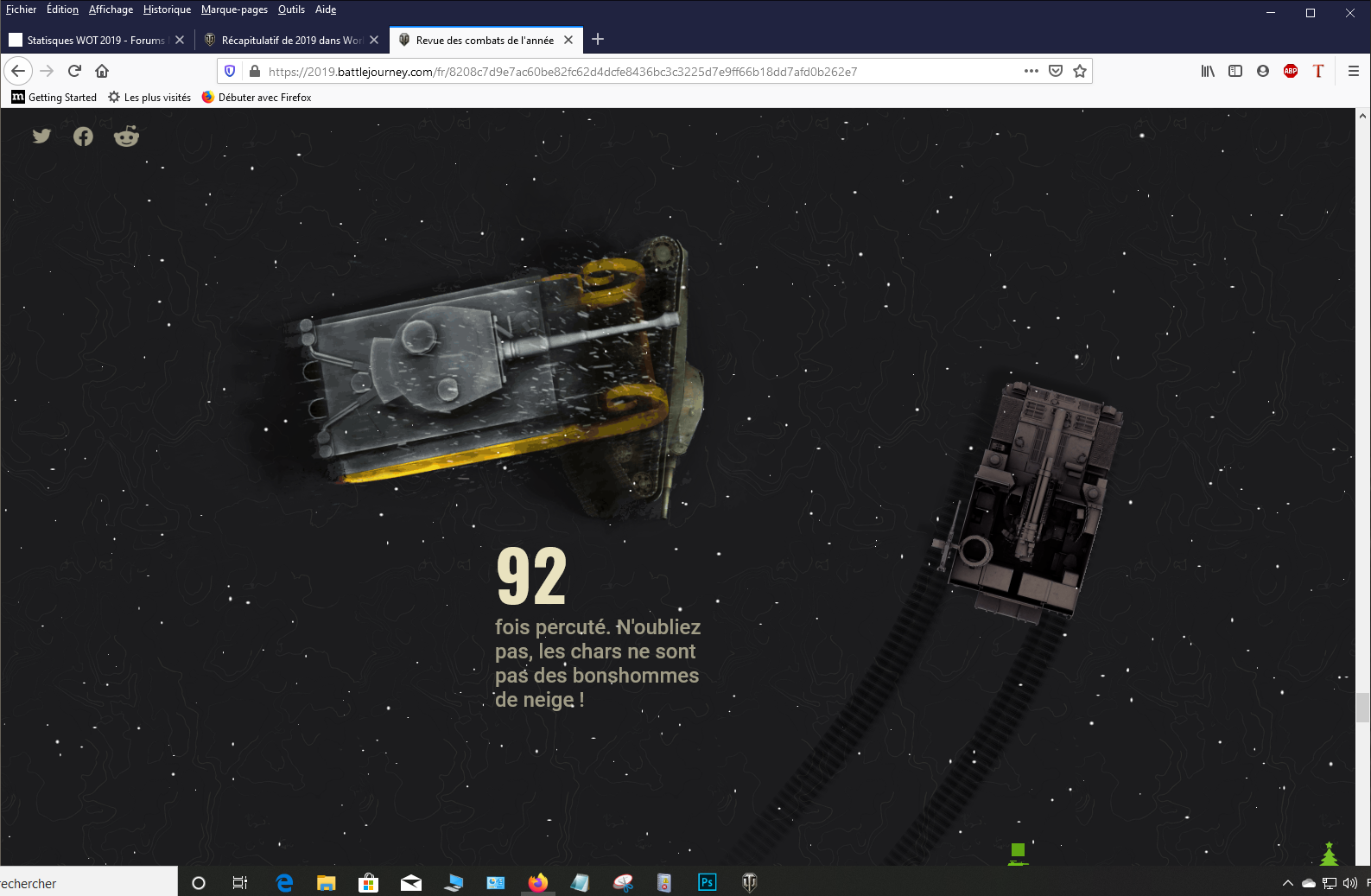Reload the current page
Screen dimensions: 1371x896
pos(74,71)
